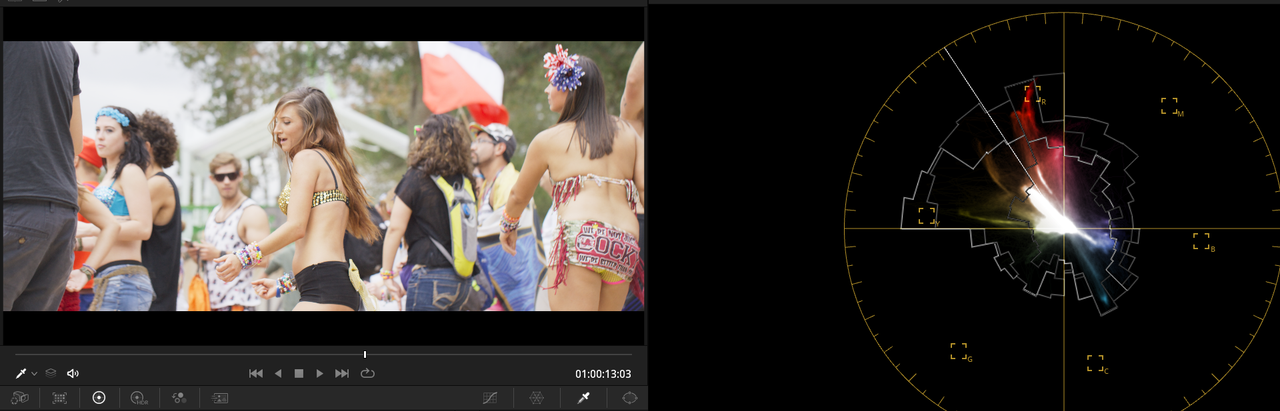Stop viewer playback
Viewport: 1280px width, 411px height.
[298, 373]
